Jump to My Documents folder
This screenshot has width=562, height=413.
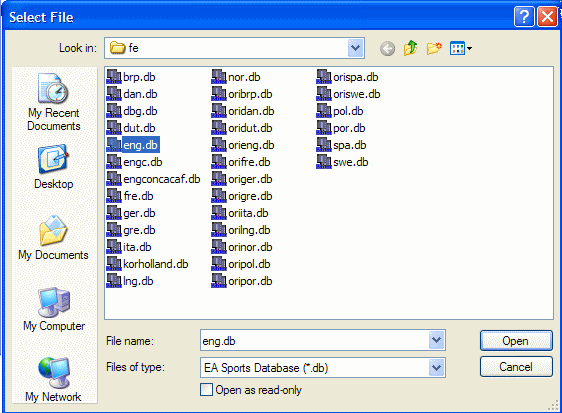[x=54, y=238]
